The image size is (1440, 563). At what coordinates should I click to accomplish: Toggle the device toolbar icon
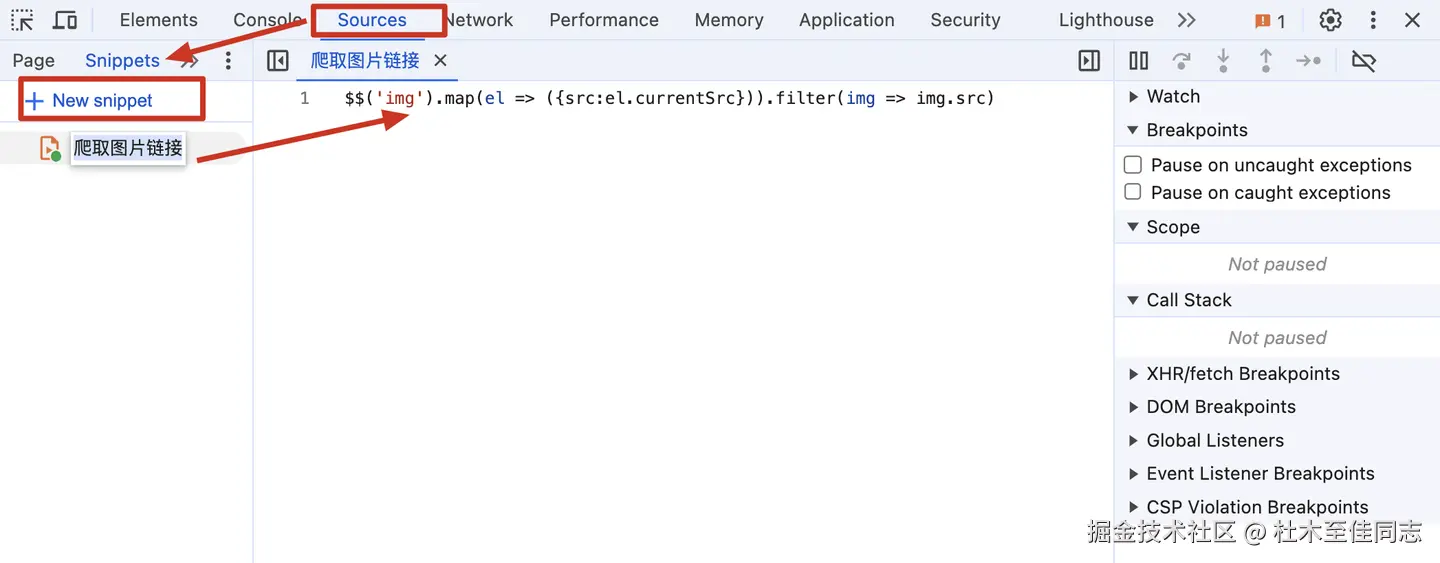[65, 20]
